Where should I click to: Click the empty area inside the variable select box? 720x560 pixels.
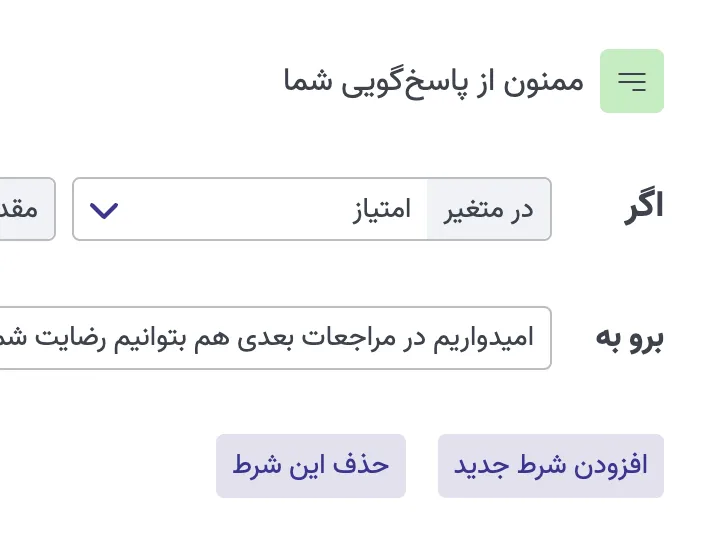[230, 210]
